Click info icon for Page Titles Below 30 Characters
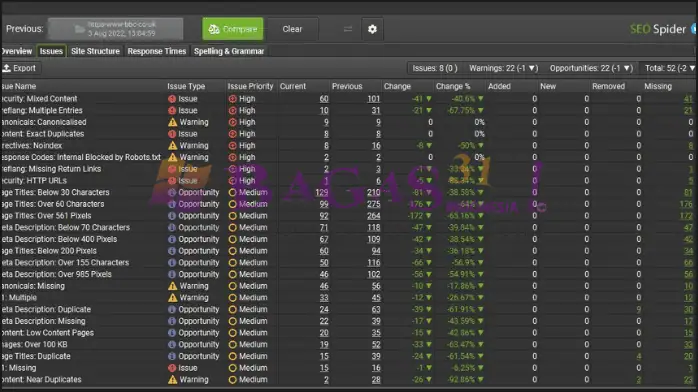Viewport: 698px width, 392px height. tap(172, 192)
